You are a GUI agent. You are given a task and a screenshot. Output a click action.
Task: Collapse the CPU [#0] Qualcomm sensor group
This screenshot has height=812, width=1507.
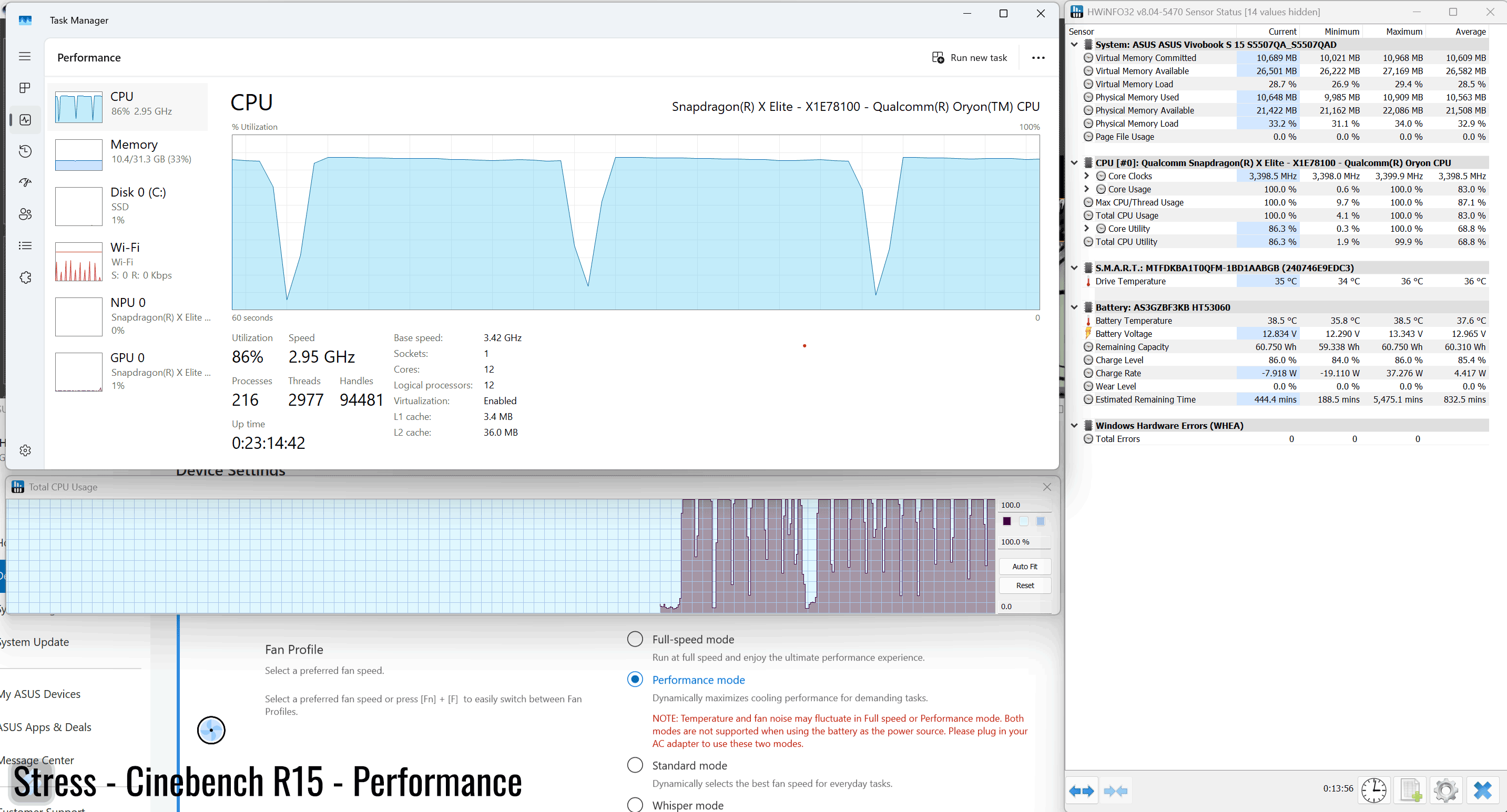point(1074,163)
